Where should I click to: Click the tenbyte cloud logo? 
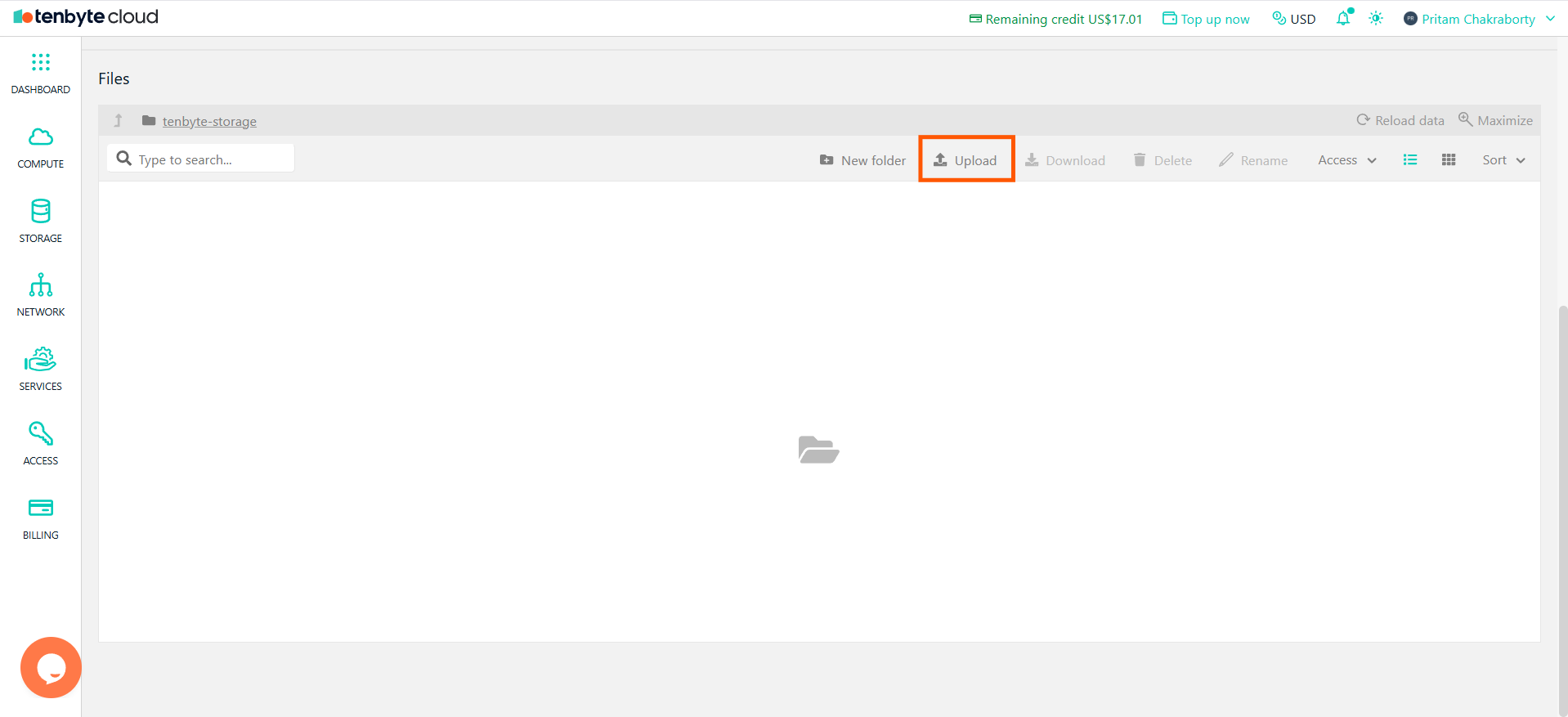[x=86, y=17]
